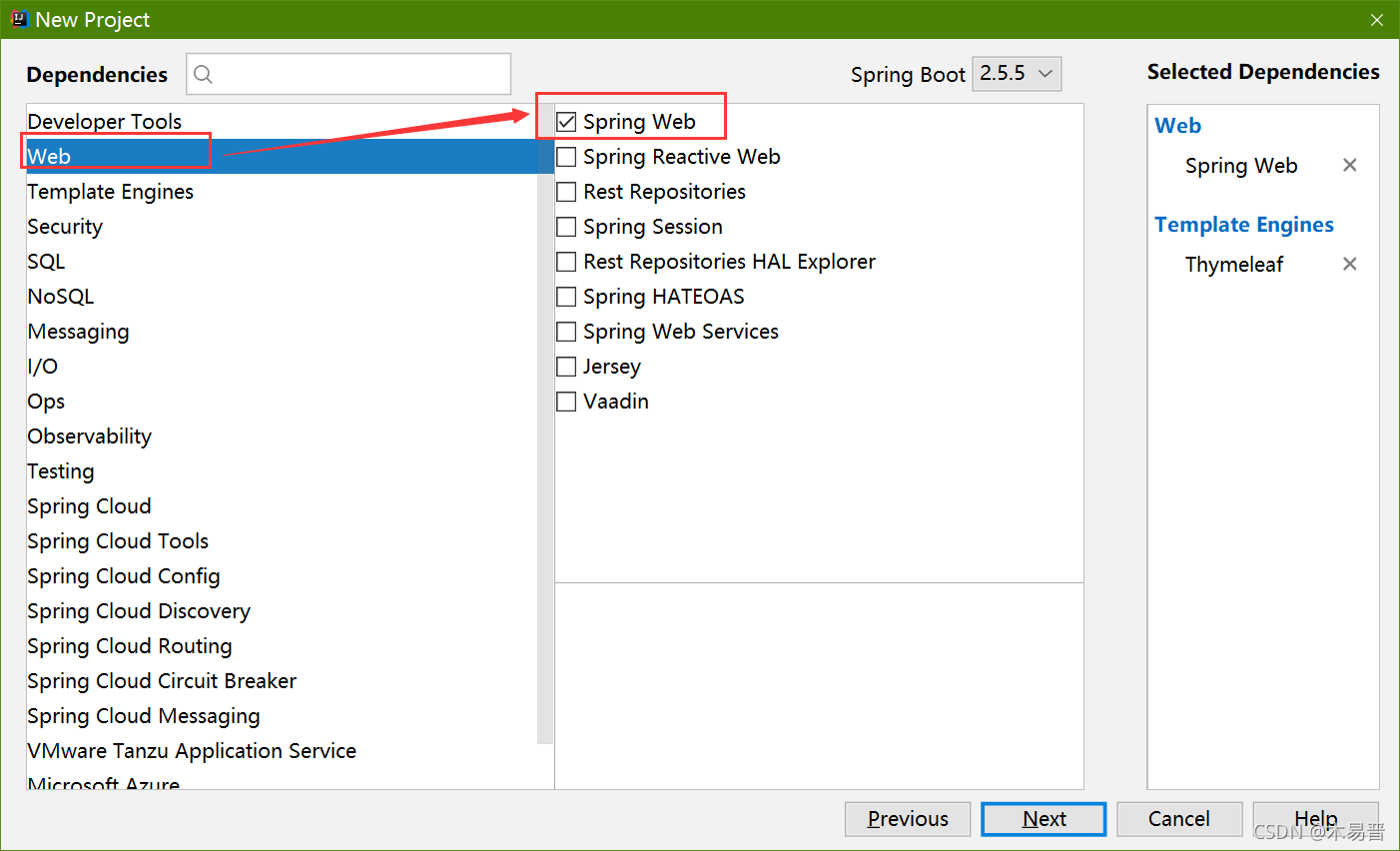Screen dimensions: 1400x851
Task: Select Spring Cloud Discovery category
Action: pyautogui.click(x=282, y=611)
